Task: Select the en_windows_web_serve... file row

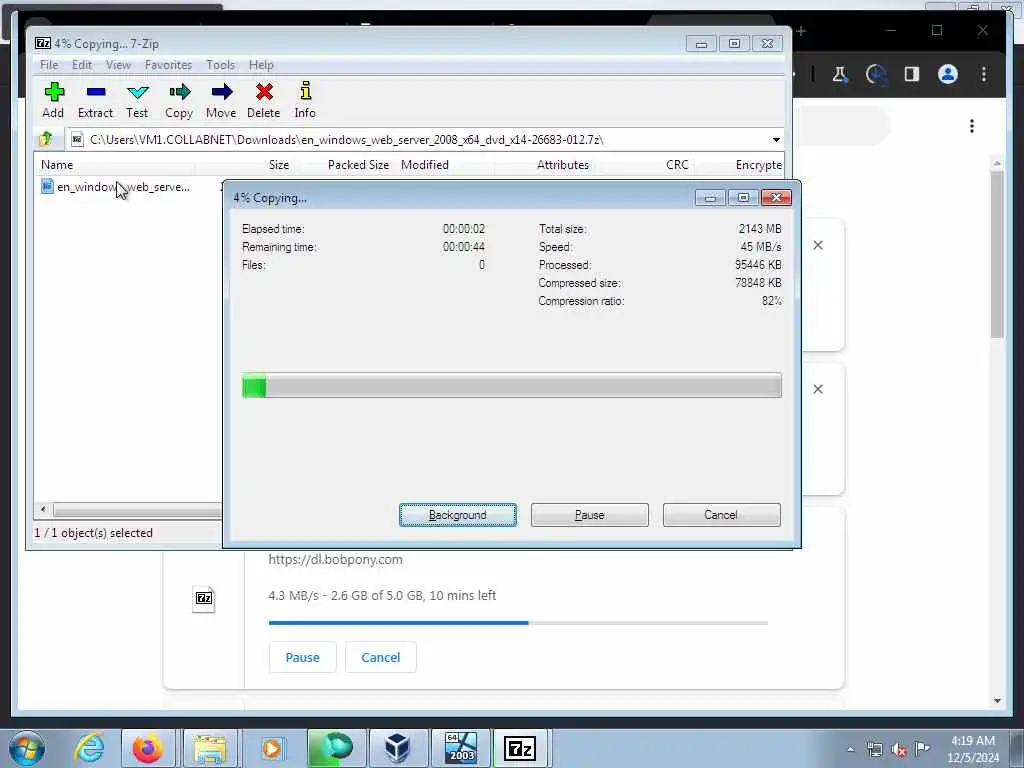Action: coord(116,187)
